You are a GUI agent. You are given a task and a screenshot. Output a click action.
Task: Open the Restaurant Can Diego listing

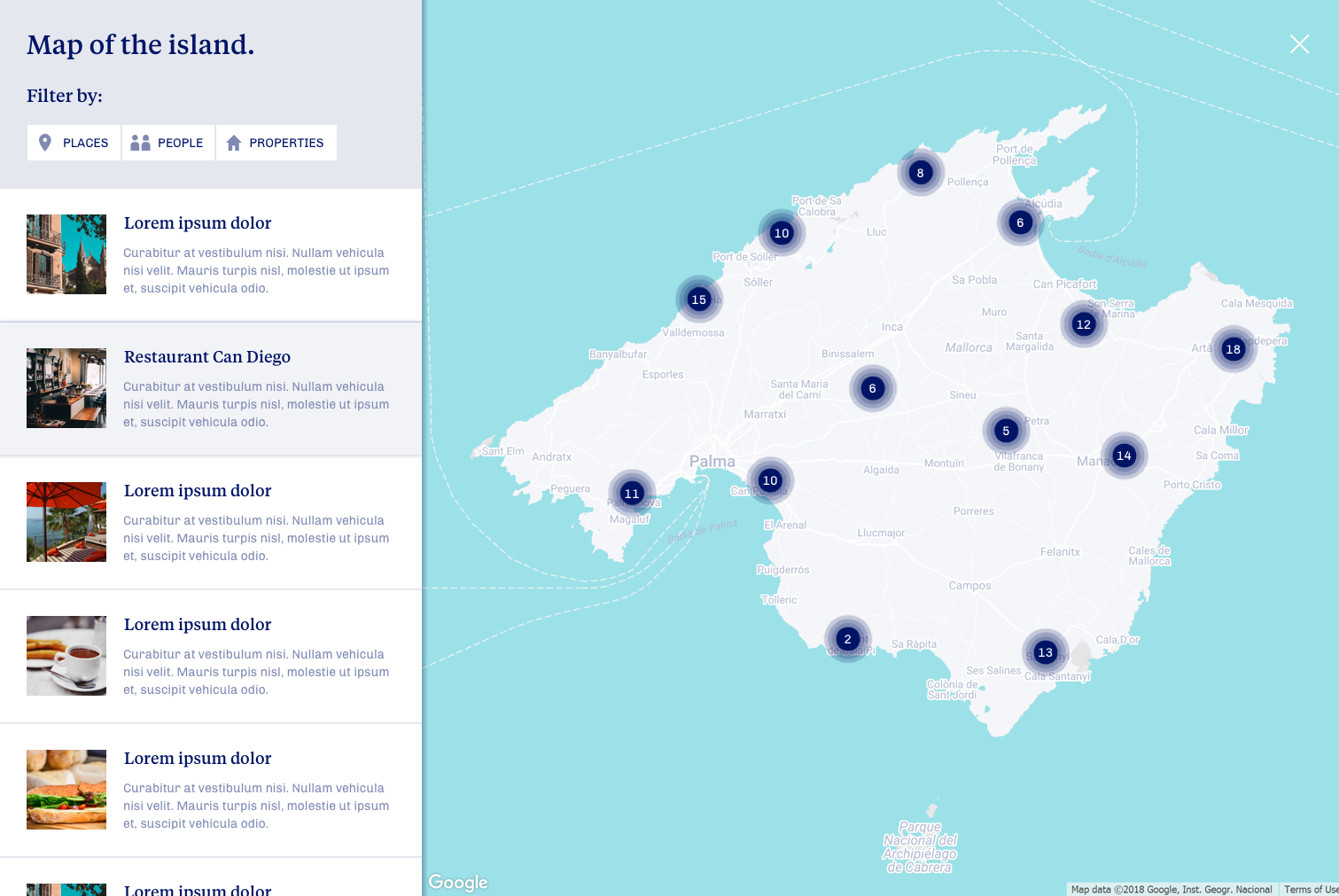point(206,356)
